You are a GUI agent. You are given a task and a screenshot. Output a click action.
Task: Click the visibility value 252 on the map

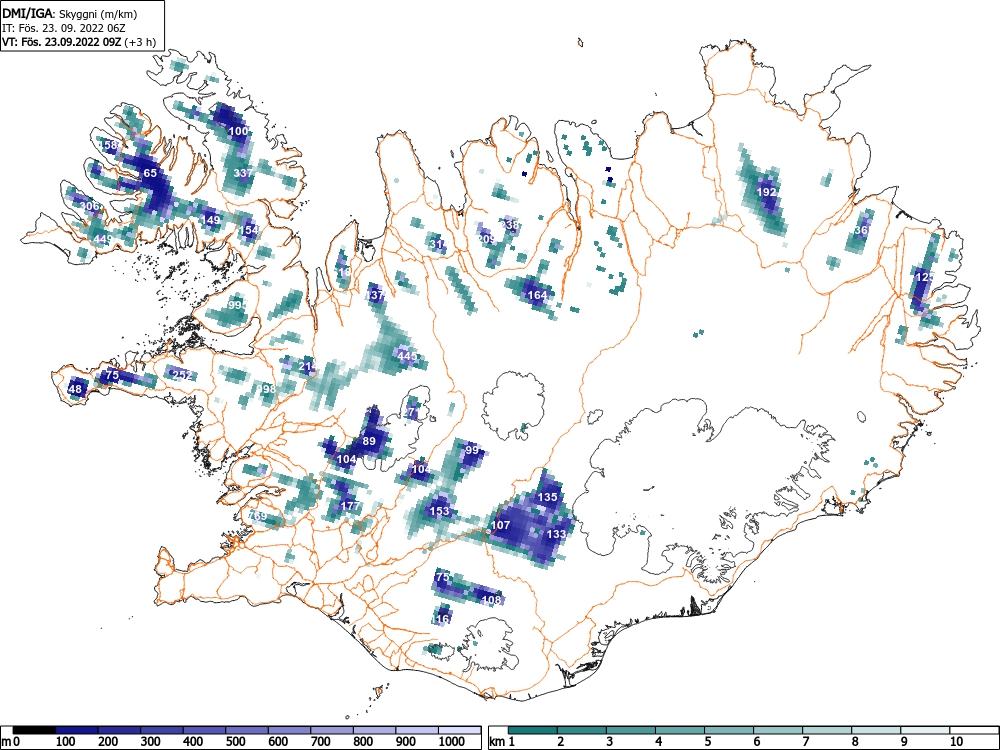pyautogui.click(x=182, y=375)
